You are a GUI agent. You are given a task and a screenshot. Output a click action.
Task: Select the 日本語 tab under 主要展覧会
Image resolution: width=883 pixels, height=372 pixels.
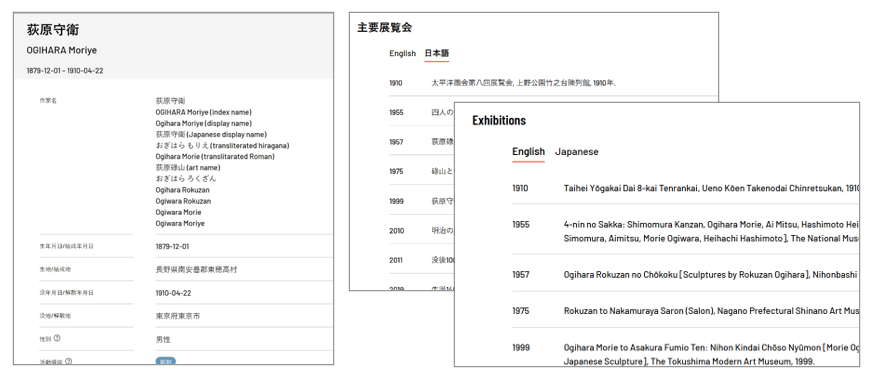click(437, 53)
